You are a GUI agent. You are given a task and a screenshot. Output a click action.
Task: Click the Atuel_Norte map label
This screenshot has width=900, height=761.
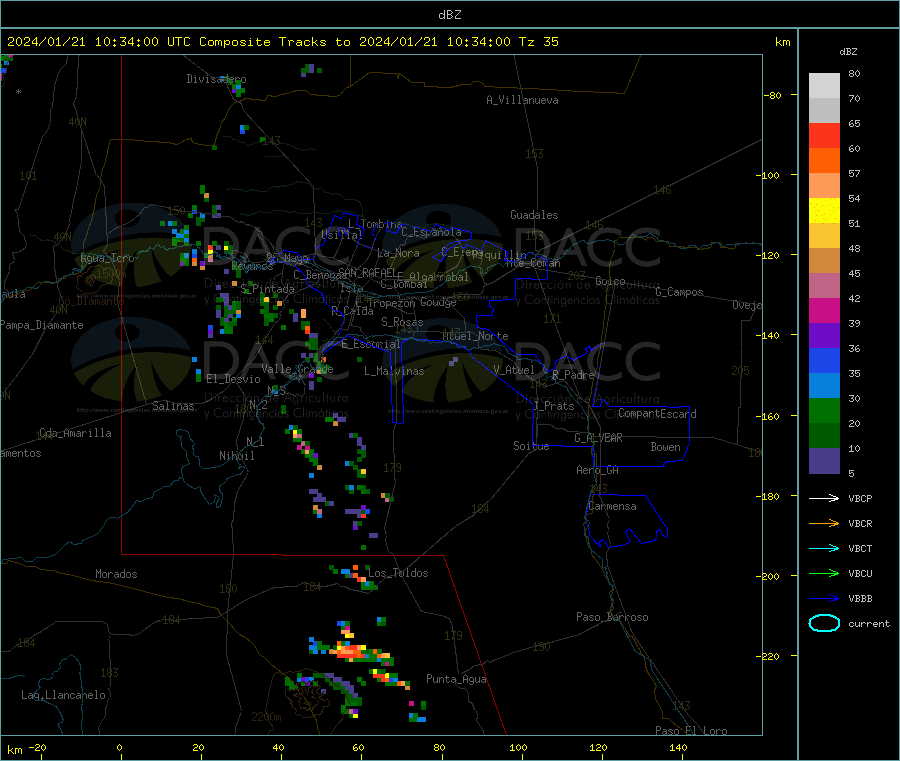[475, 336]
